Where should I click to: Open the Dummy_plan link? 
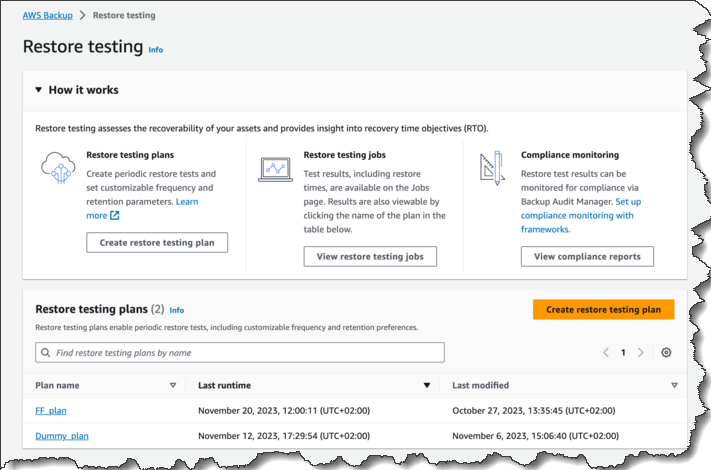click(62, 436)
